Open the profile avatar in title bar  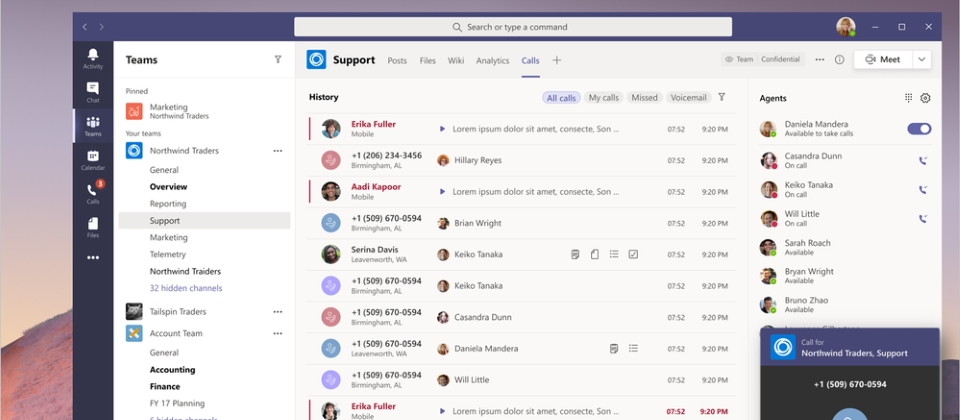[846, 26]
